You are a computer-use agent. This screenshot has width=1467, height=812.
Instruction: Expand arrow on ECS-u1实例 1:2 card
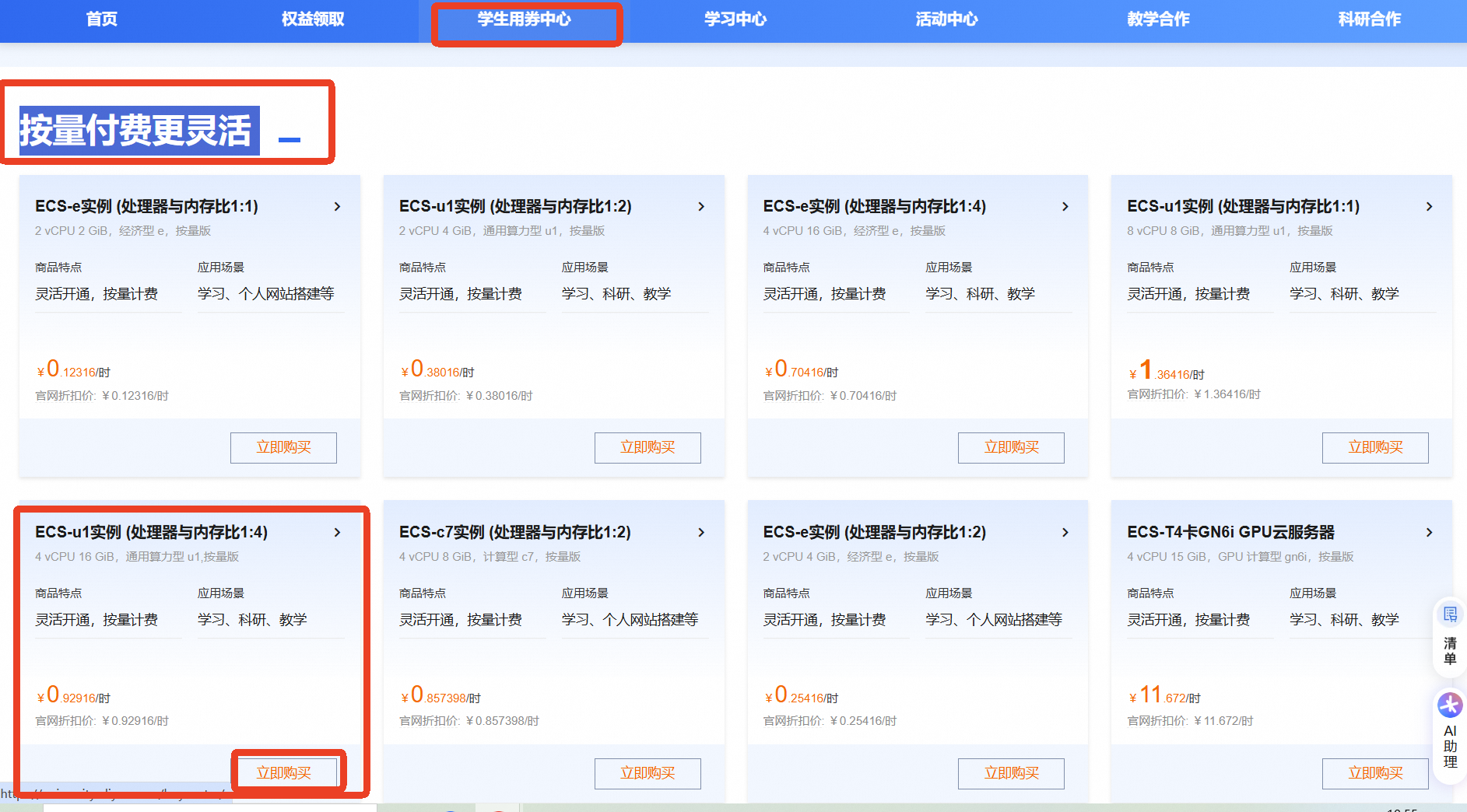pos(701,207)
